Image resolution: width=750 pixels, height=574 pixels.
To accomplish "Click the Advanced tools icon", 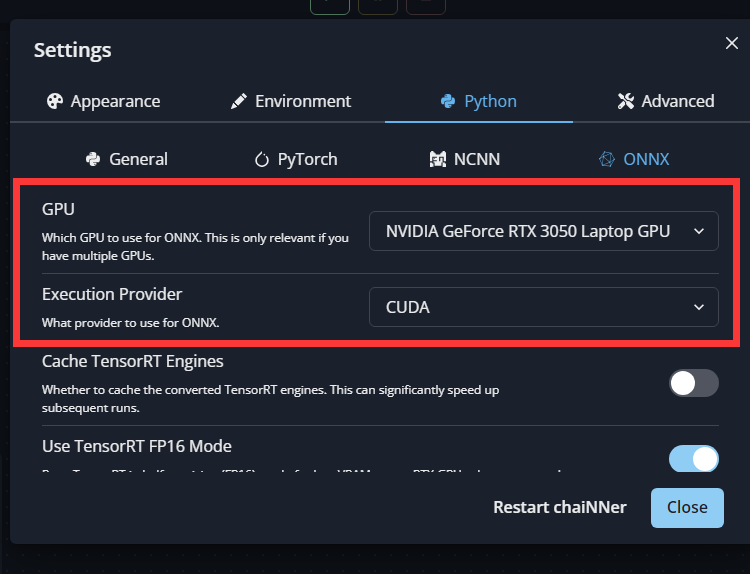I will [x=626, y=101].
